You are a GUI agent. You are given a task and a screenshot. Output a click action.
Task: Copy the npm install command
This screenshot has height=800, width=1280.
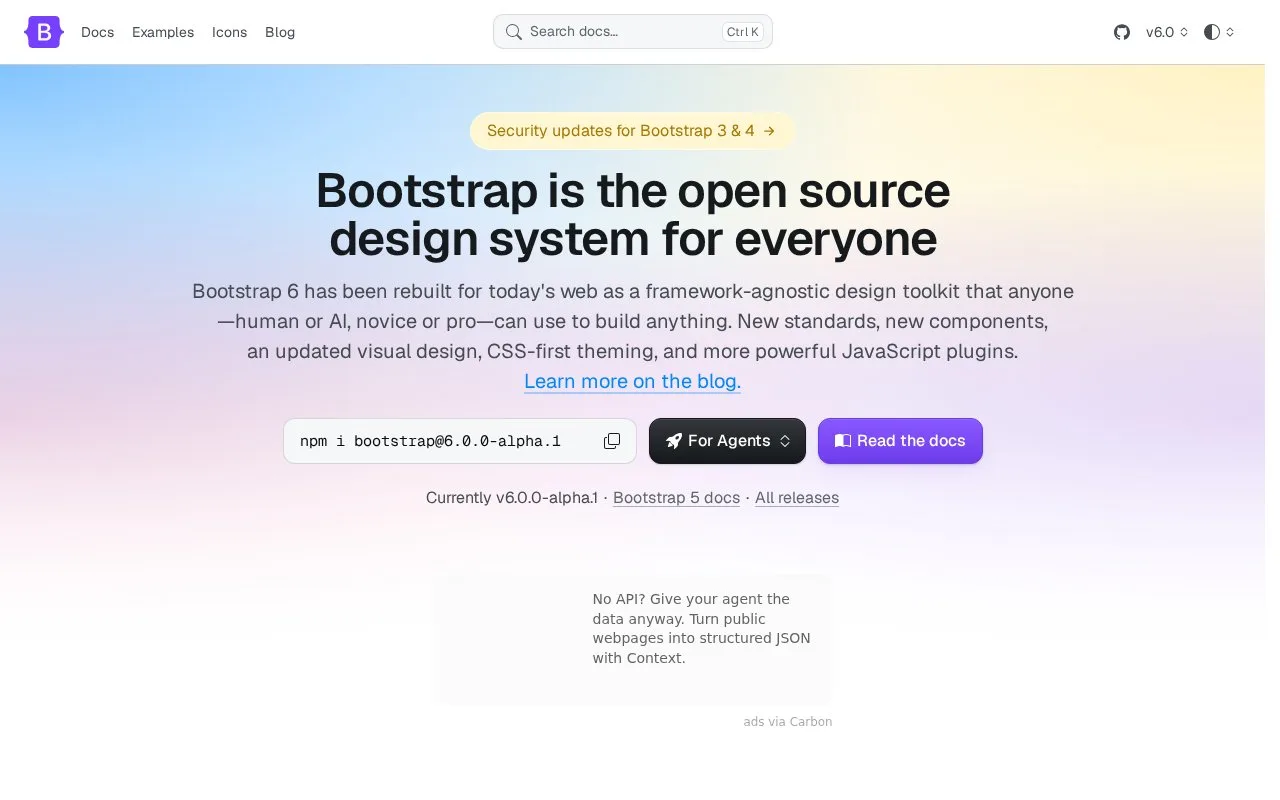pyautogui.click(x=612, y=441)
